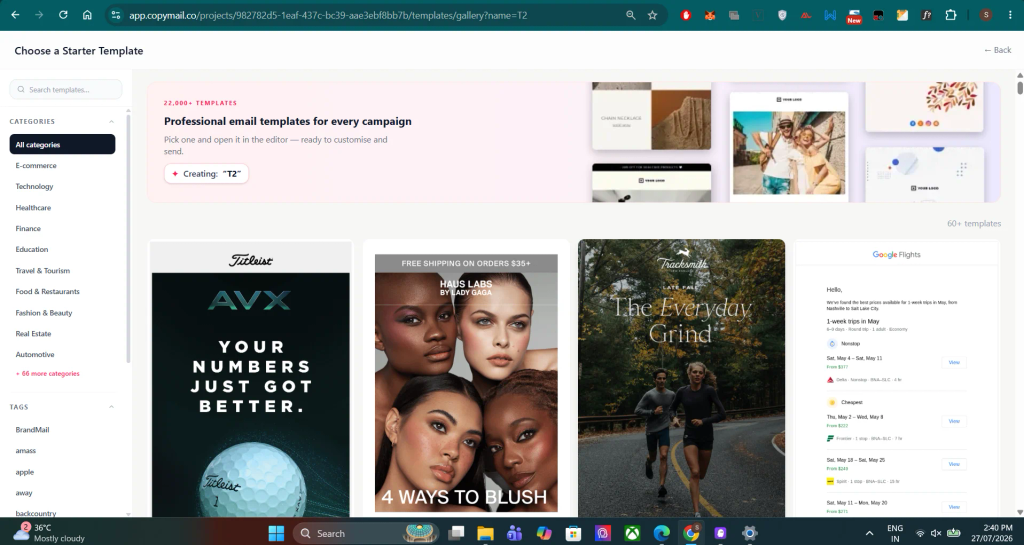
Task: Open the zoom magnifier icon in address bar
Action: click(630, 15)
